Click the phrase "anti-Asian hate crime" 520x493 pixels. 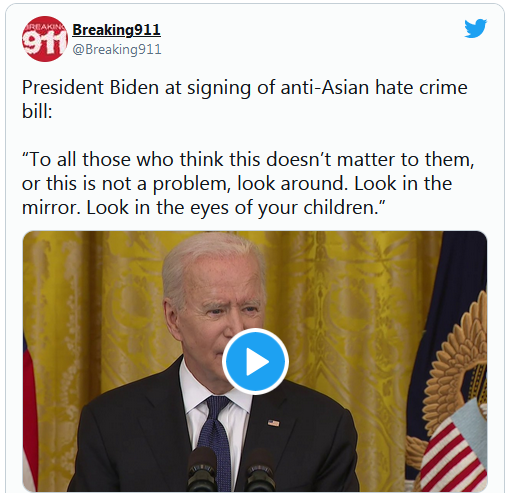374,87
